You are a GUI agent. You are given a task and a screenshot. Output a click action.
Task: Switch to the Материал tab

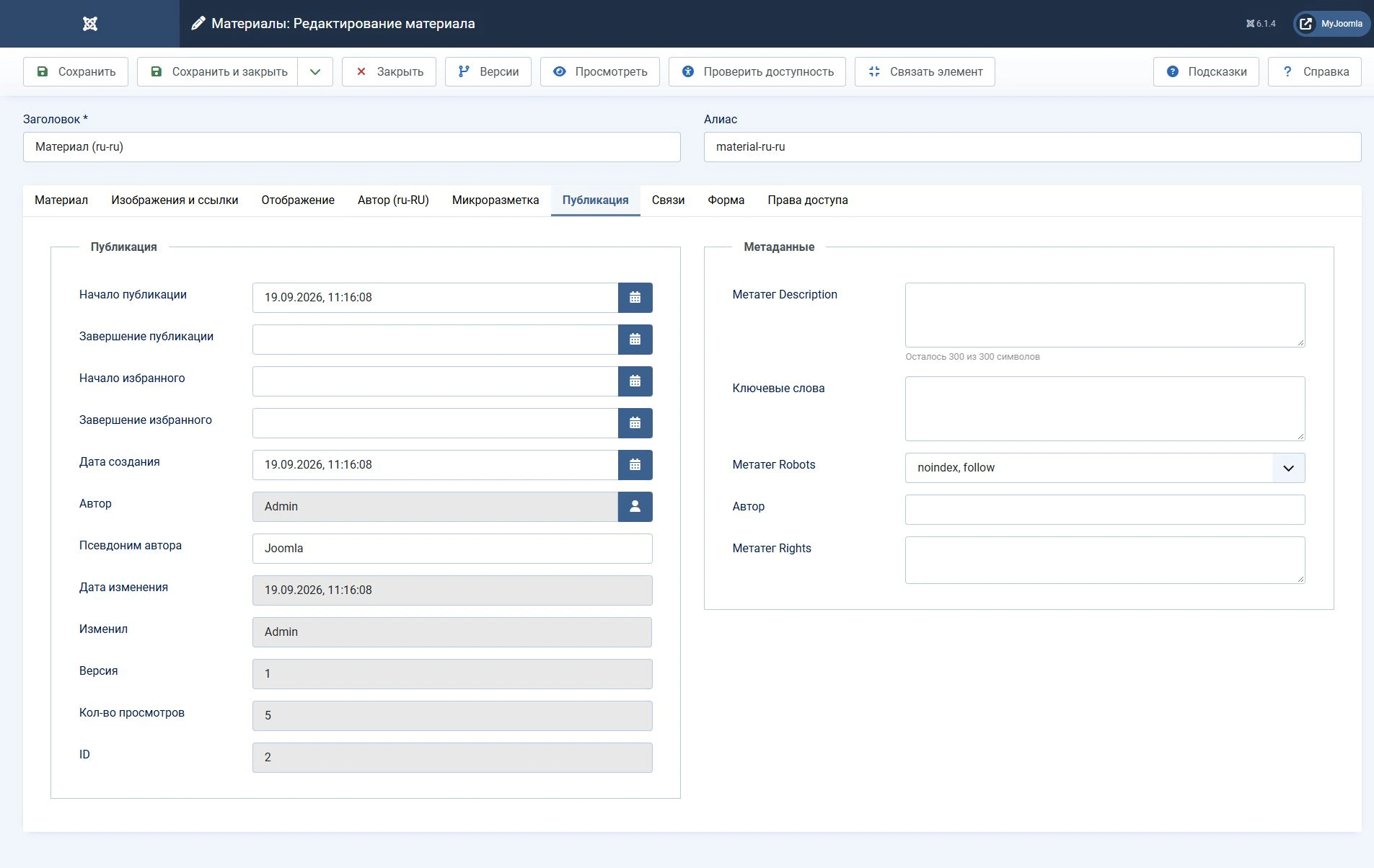(x=61, y=200)
